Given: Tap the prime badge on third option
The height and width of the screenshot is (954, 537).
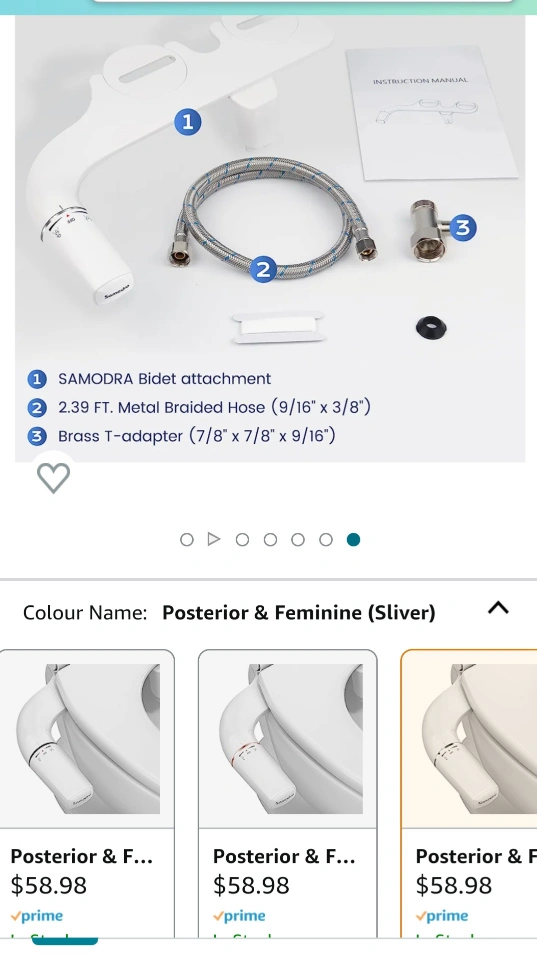Looking at the screenshot, I should pos(442,916).
